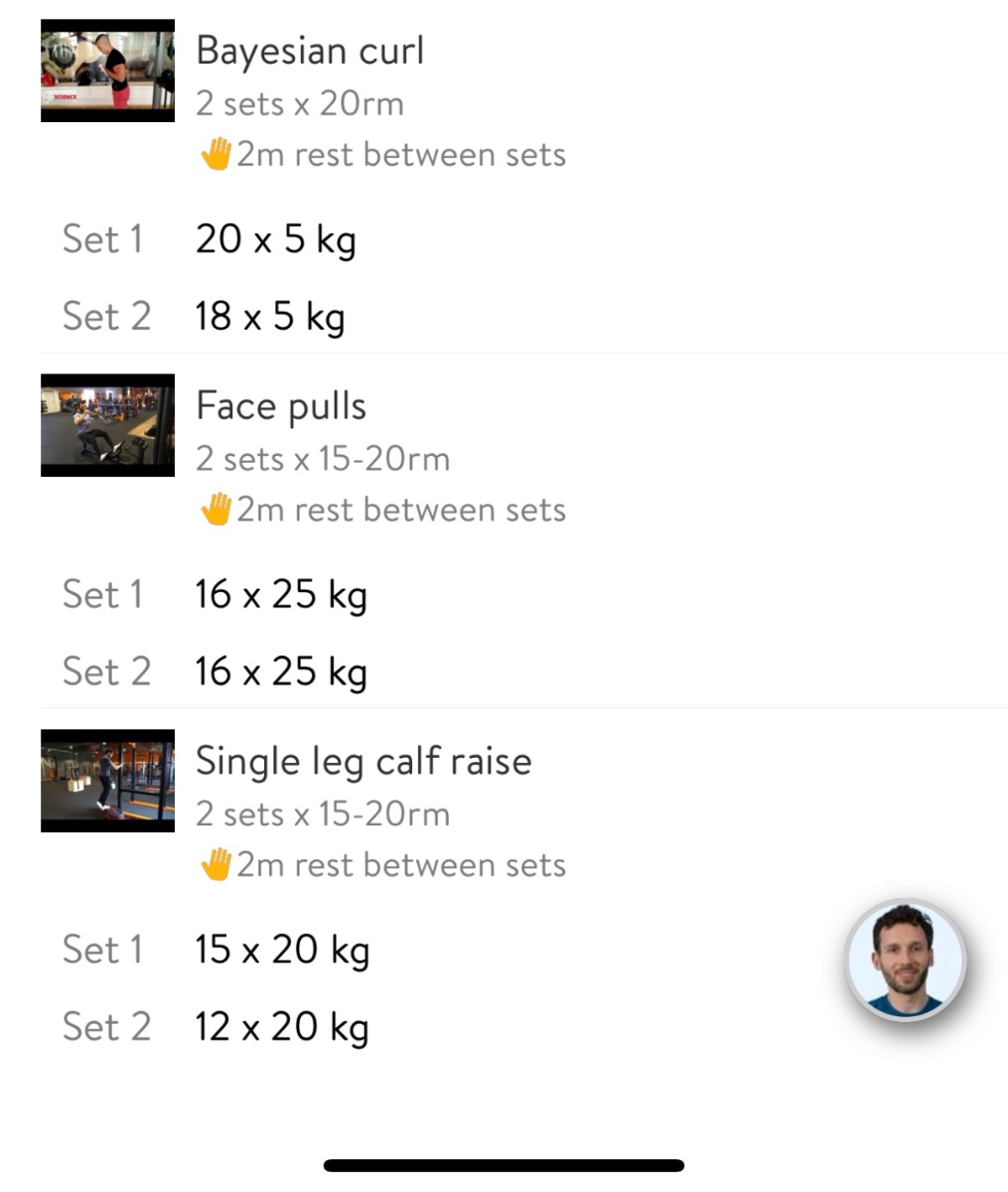Select the Single leg calf raise title
Image resolution: width=1008 pixels, height=1192 pixels.
[363, 762]
